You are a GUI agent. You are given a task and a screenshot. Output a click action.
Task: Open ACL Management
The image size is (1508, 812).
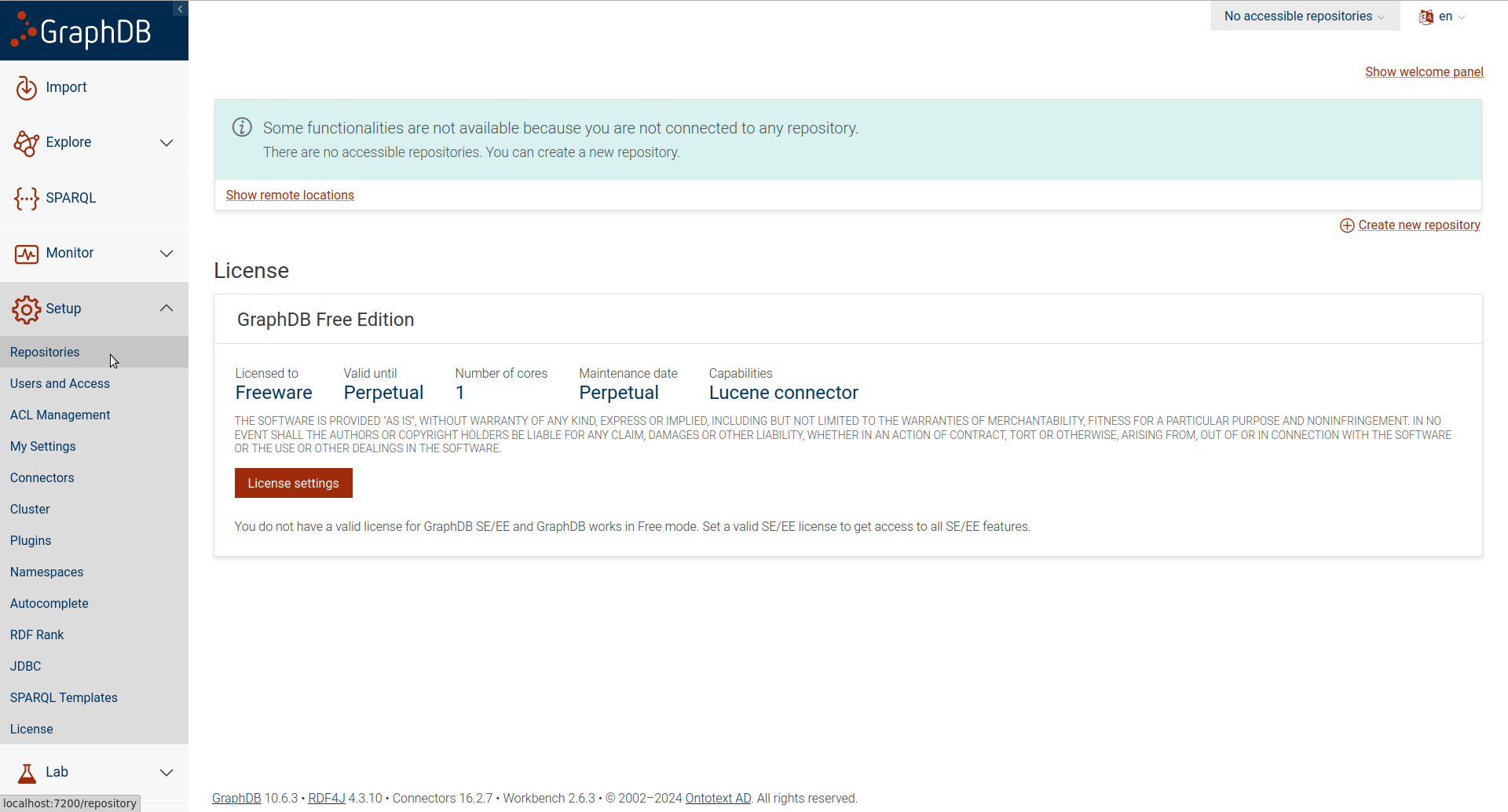tap(94, 415)
